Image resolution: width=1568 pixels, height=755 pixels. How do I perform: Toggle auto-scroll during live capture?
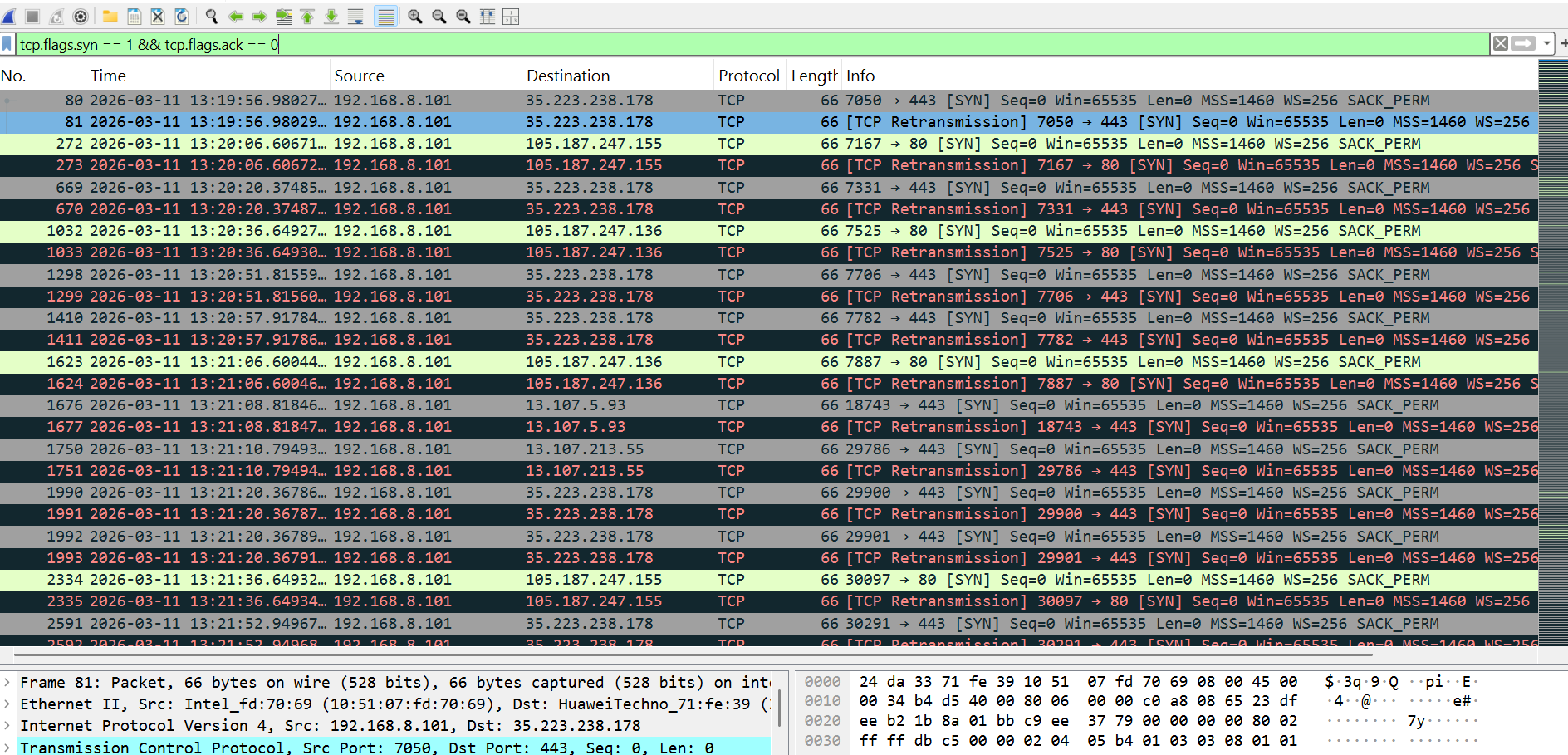tap(355, 17)
